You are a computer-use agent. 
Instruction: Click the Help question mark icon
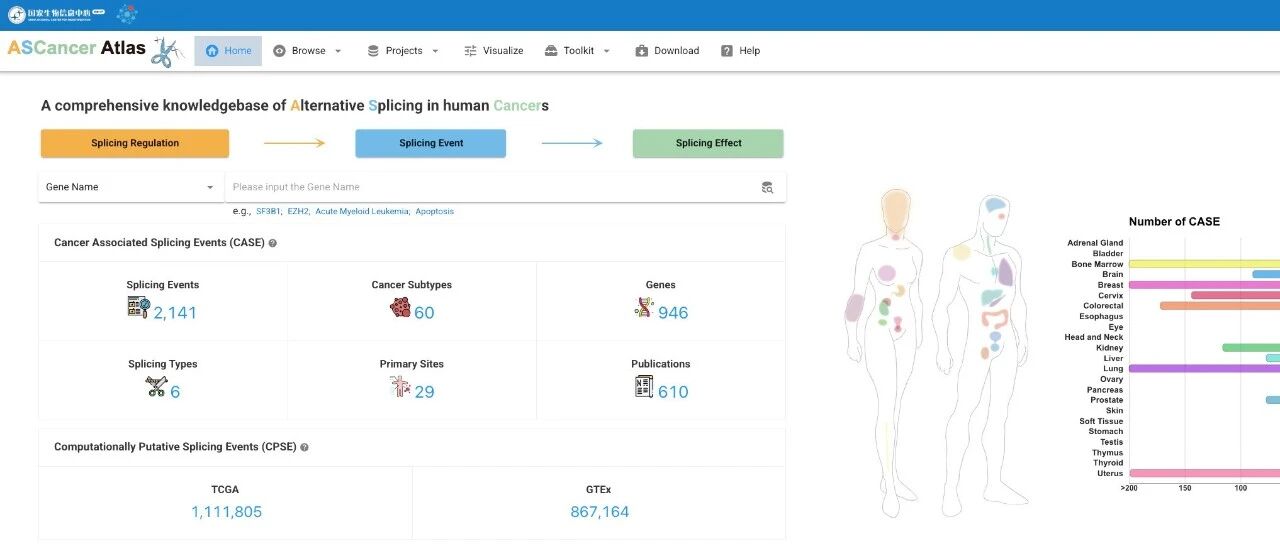pyautogui.click(x=727, y=51)
